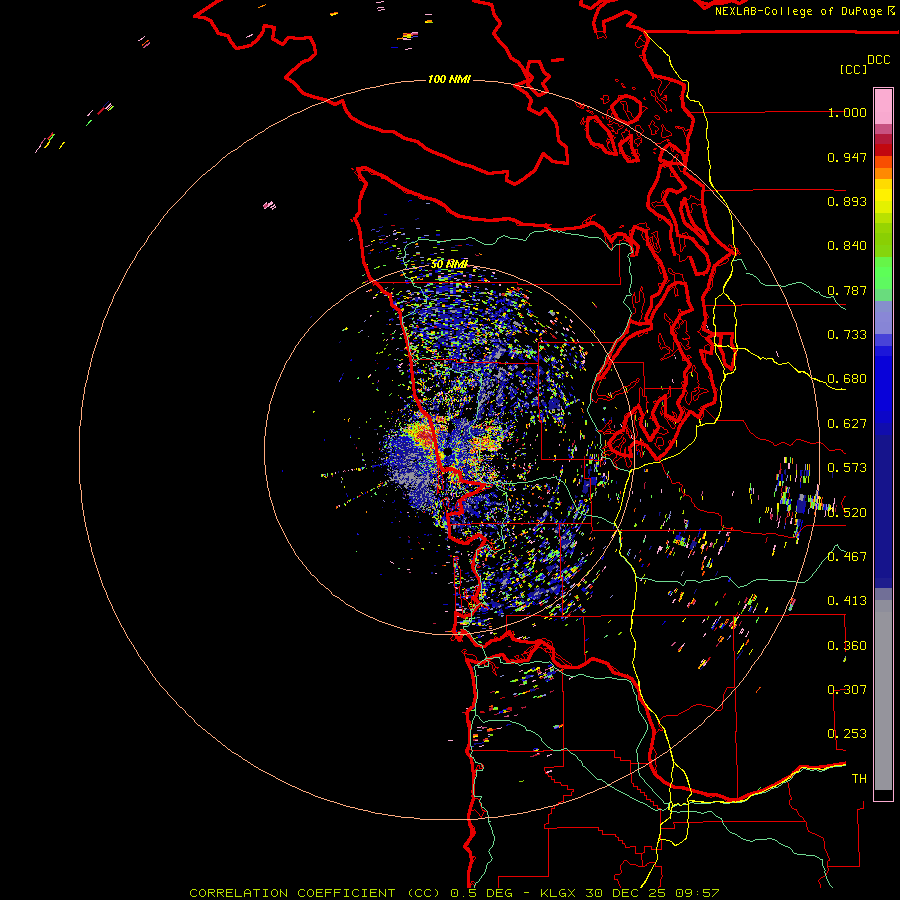This screenshot has height=900, width=900.
Task: Select the 0.253 scale value
Action: [847, 734]
